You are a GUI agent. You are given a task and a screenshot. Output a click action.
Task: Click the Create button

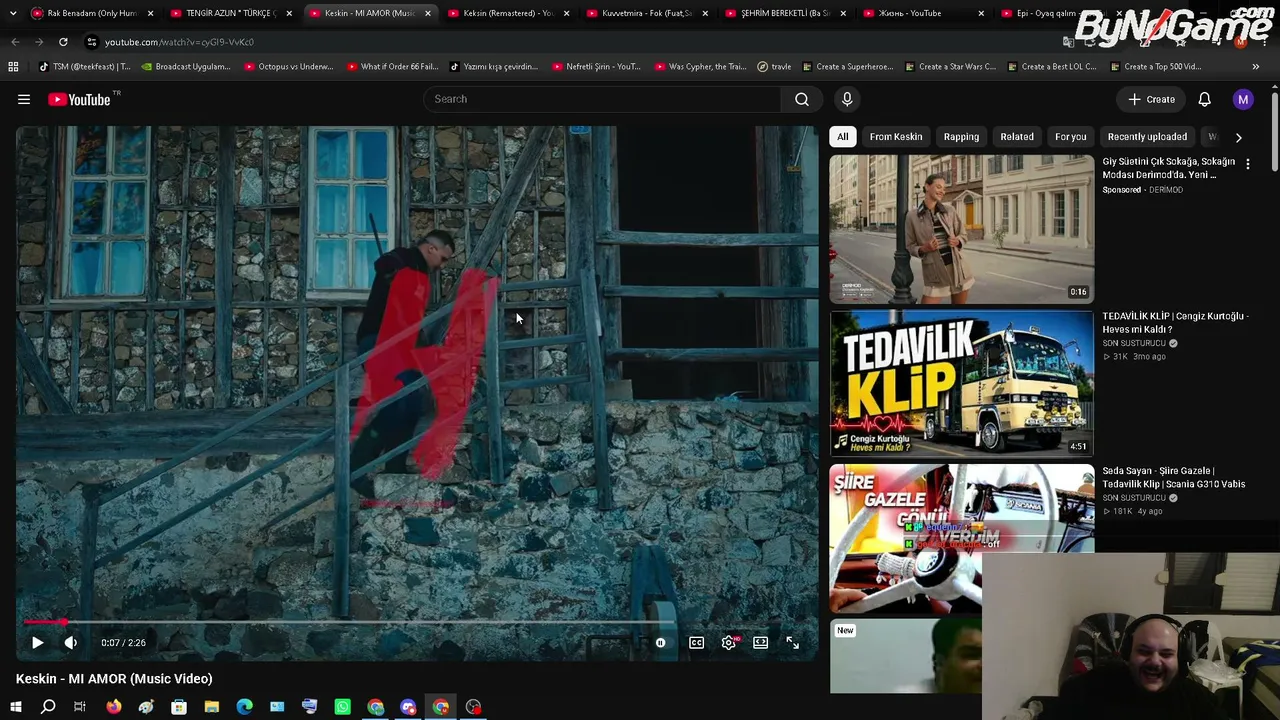pyautogui.click(x=1151, y=99)
